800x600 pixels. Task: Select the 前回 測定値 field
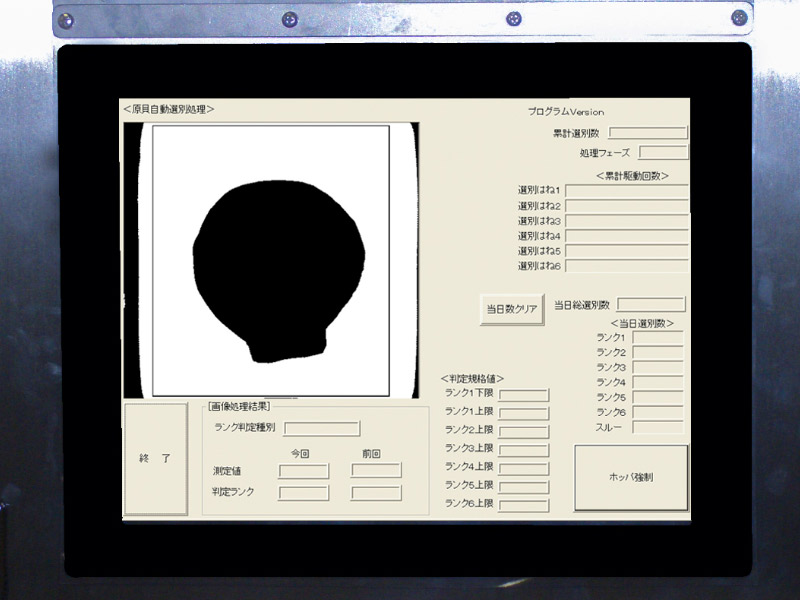click(x=376, y=471)
